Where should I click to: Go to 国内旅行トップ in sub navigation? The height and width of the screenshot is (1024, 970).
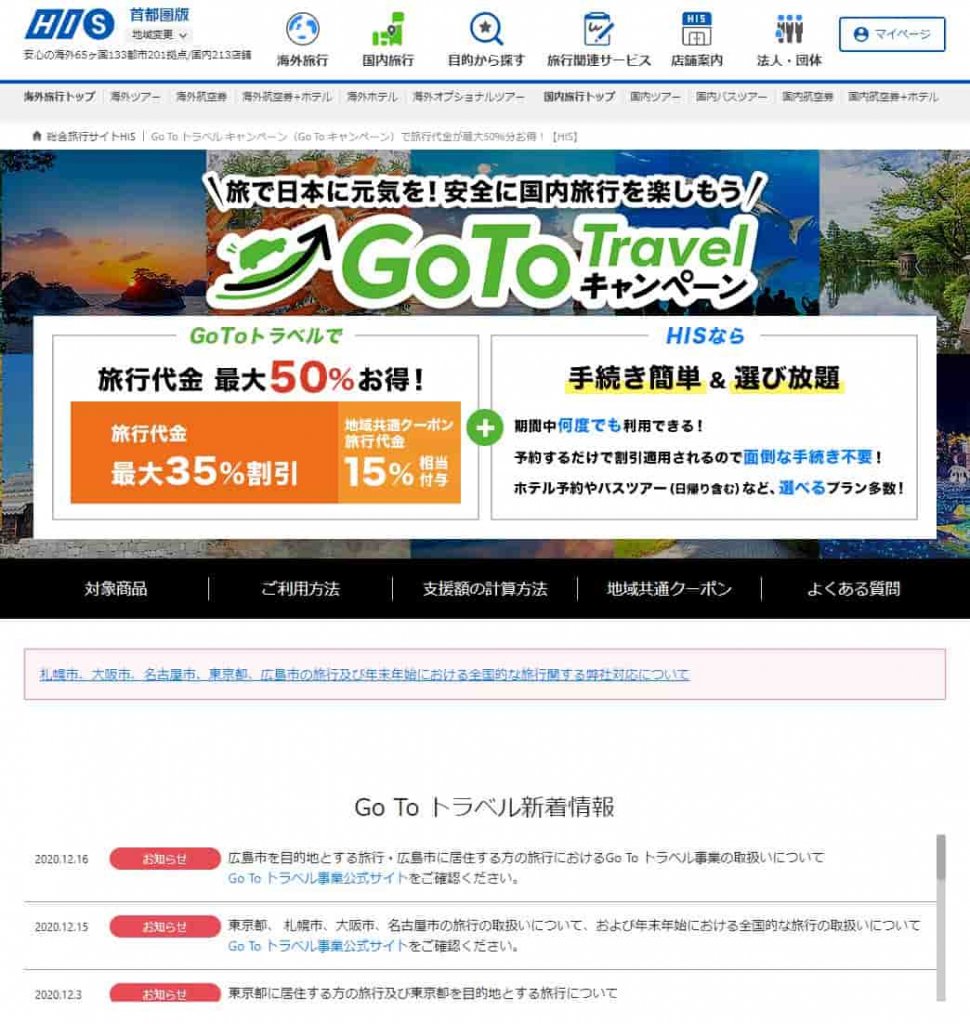579,97
